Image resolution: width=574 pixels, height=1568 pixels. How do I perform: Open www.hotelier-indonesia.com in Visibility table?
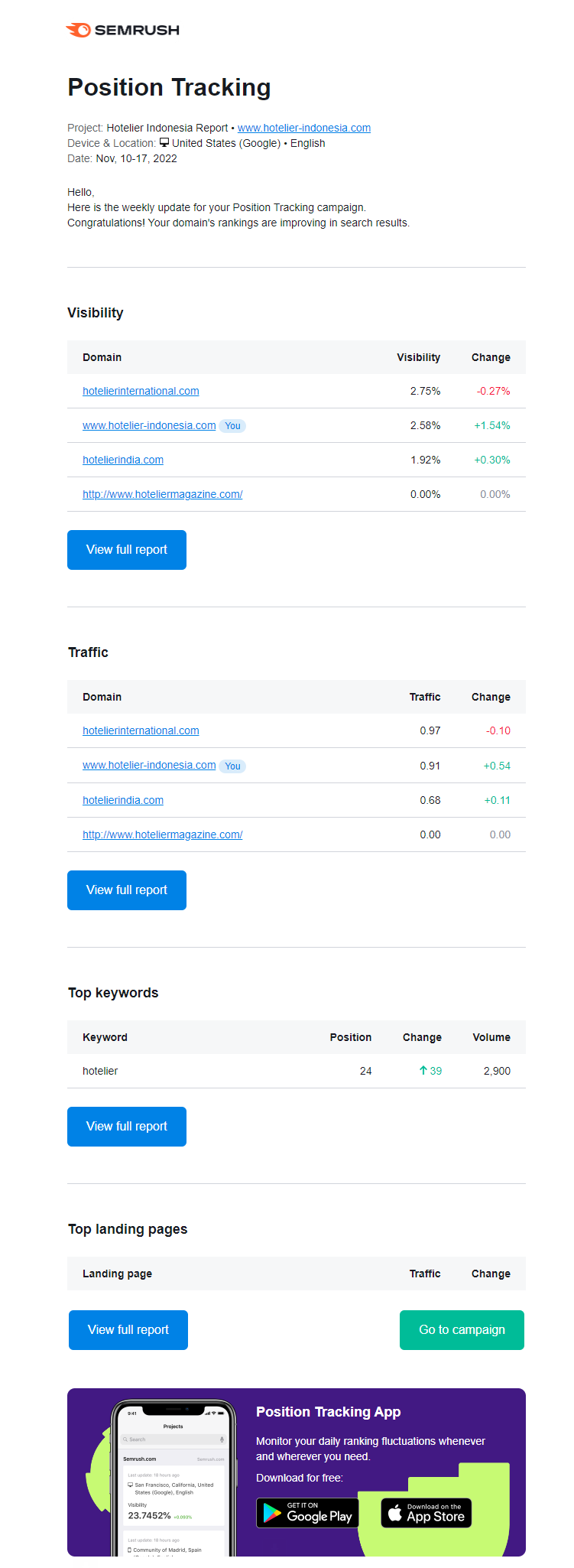coord(149,425)
